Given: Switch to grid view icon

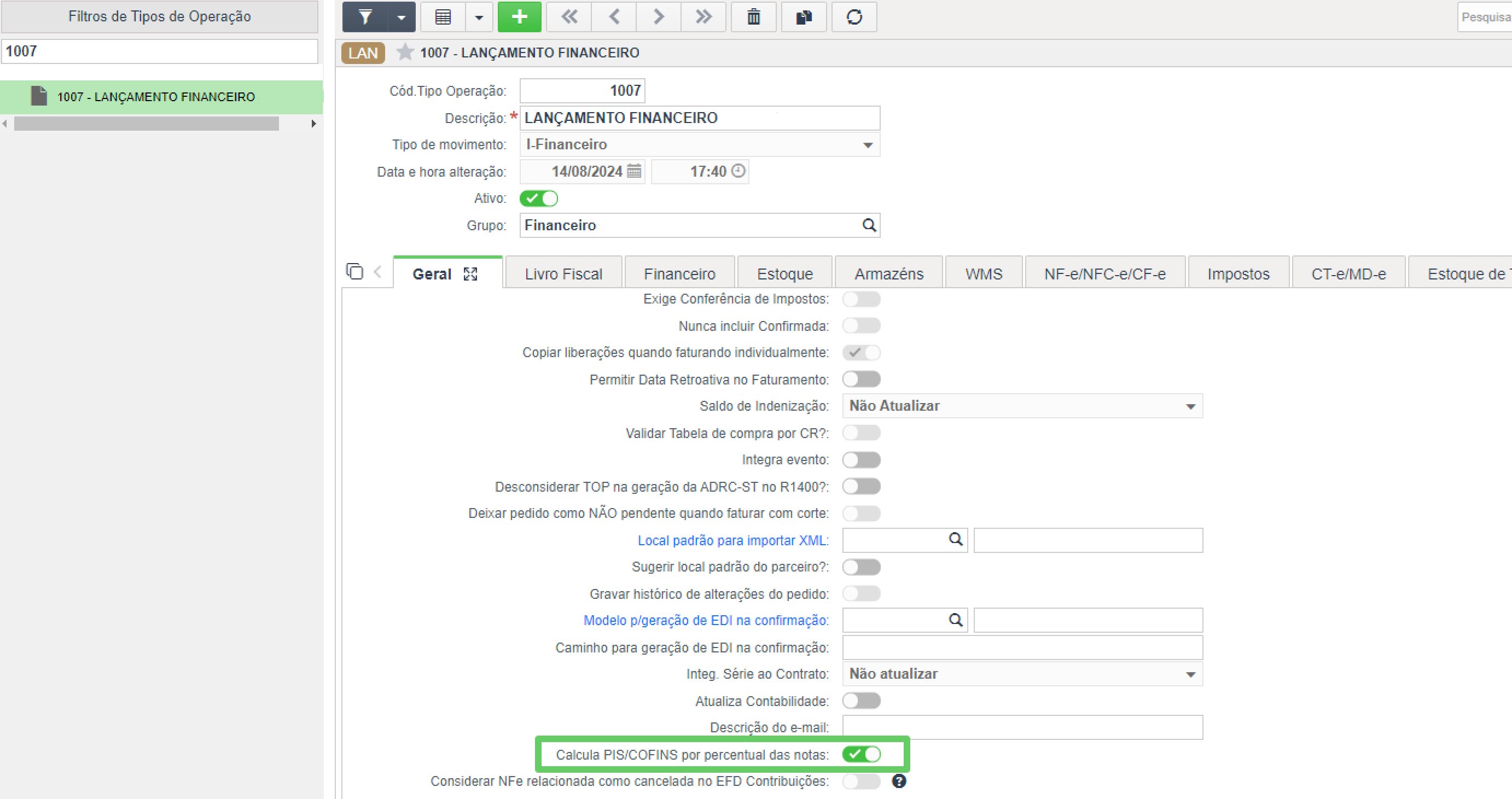Looking at the screenshot, I should (x=443, y=17).
